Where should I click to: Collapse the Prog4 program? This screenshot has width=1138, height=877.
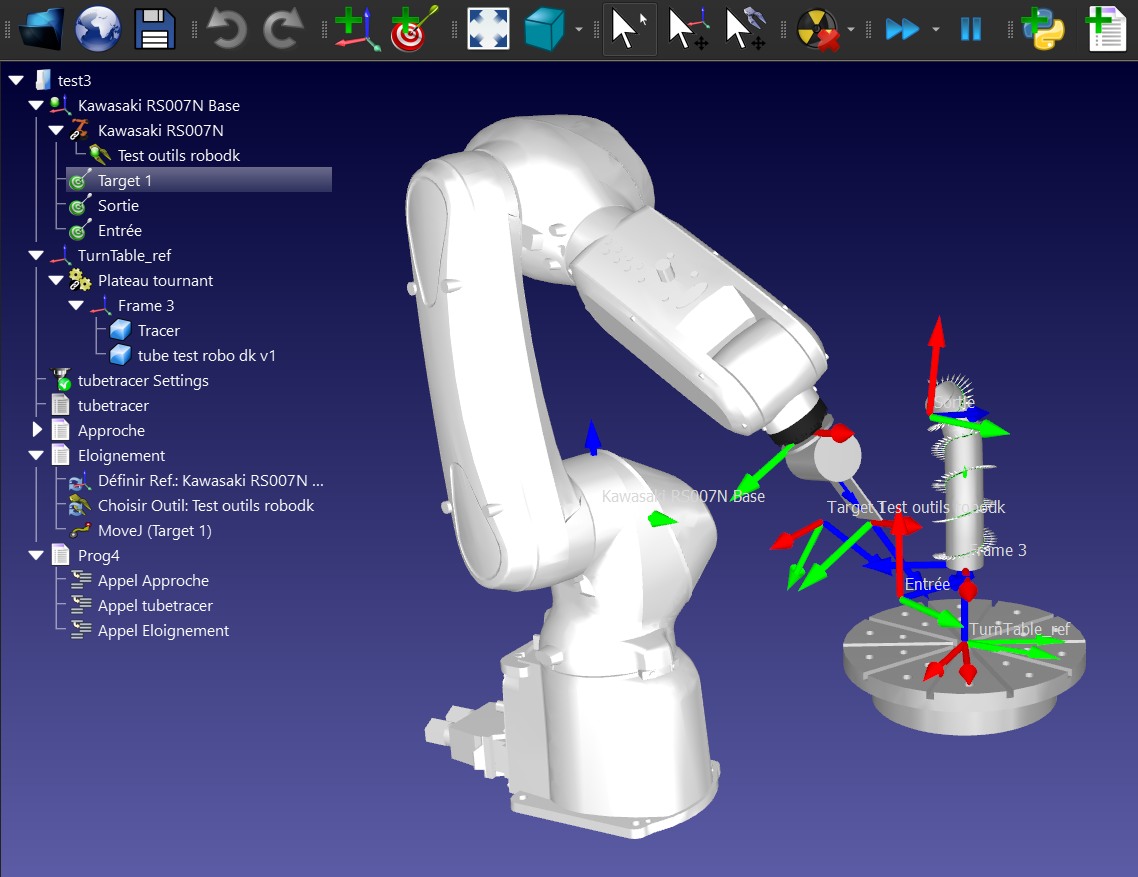(x=36, y=556)
